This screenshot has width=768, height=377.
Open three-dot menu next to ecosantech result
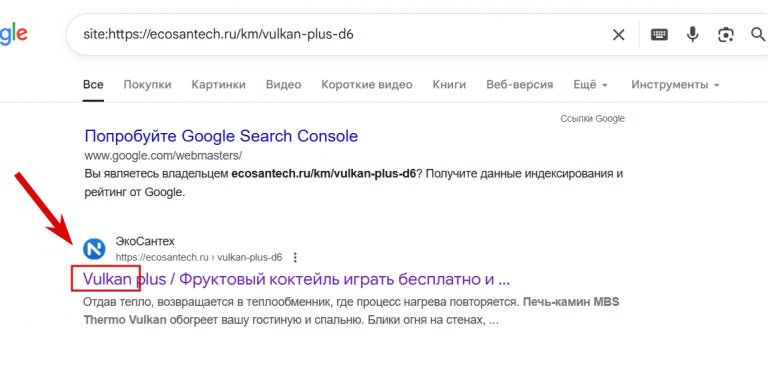tap(295, 257)
